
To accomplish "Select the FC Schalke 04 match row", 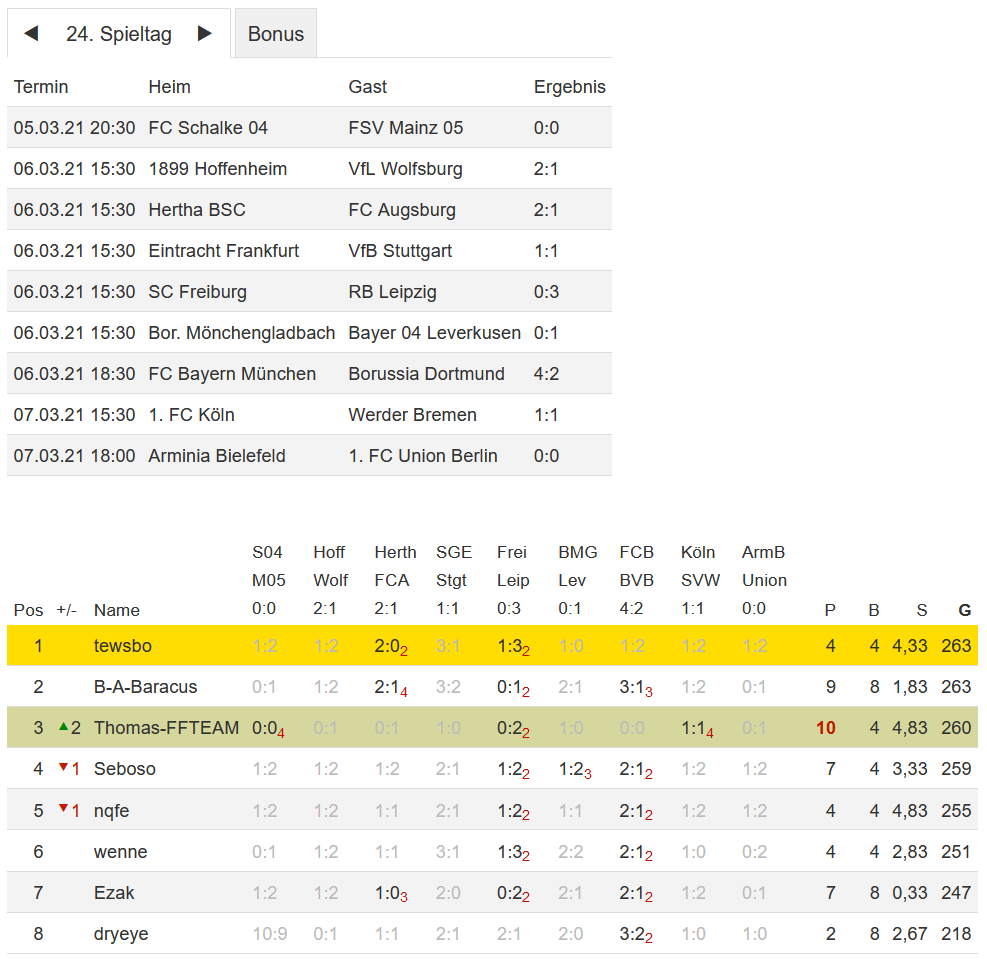I will tap(309, 128).
